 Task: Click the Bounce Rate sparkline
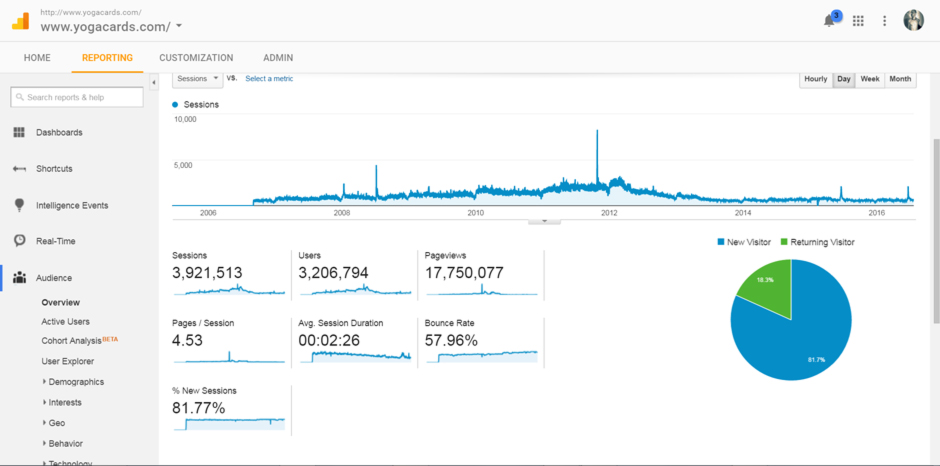[482, 357]
